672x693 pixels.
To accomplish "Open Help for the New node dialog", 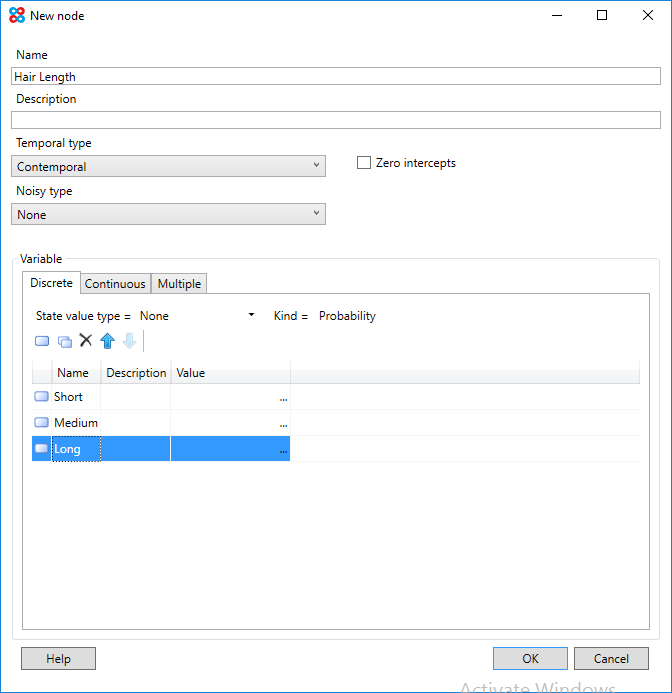I will point(58,658).
